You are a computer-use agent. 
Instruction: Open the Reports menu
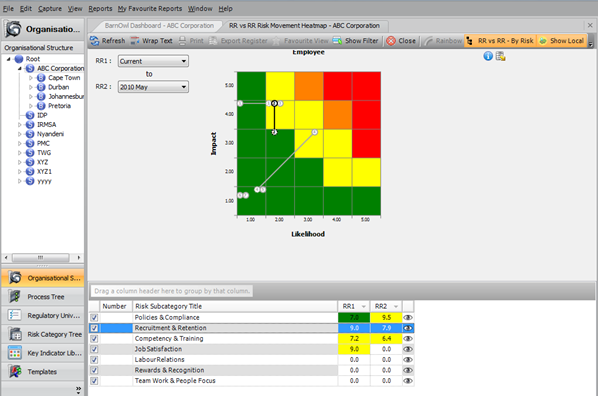[x=100, y=8]
